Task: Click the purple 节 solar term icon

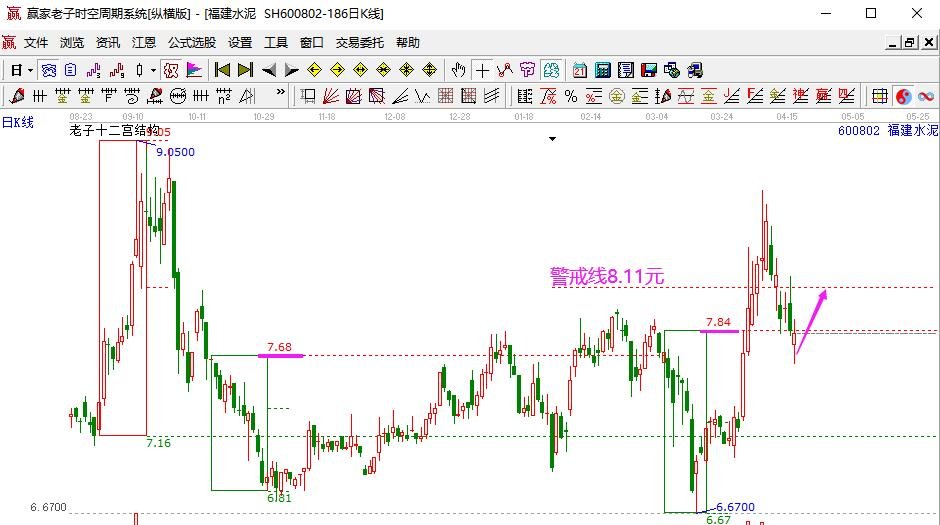Action: tap(528, 70)
